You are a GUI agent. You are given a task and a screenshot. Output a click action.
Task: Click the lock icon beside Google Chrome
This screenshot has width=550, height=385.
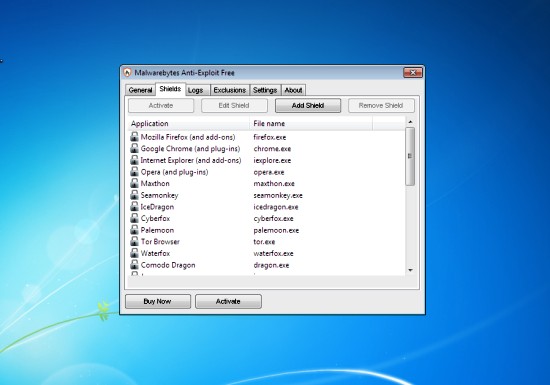[134, 148]
